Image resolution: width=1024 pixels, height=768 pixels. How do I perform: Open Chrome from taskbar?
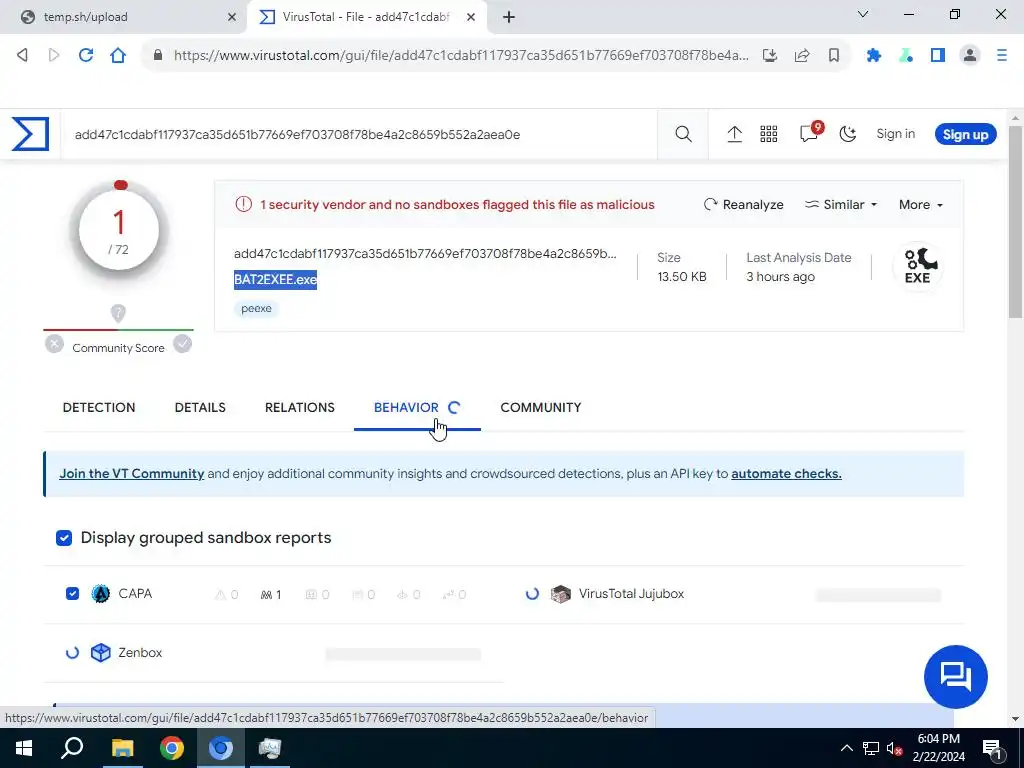(172, 748)
